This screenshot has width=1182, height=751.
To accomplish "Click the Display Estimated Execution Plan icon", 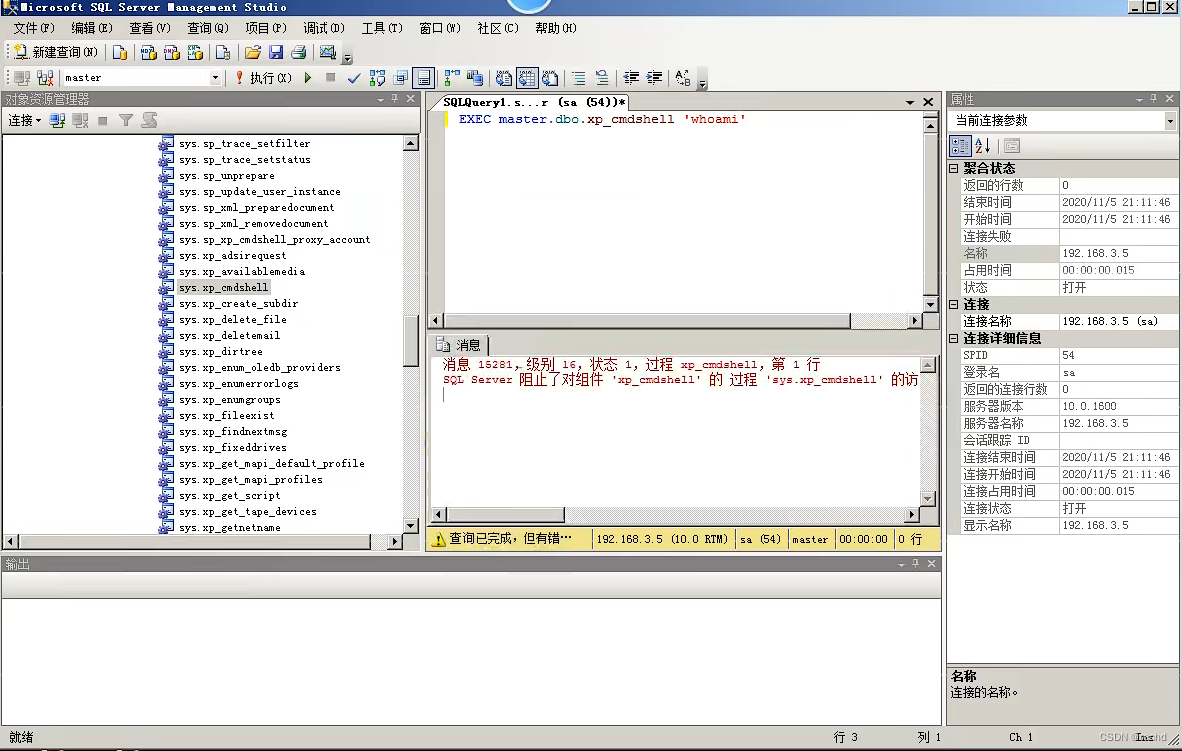I will (377, 78).
